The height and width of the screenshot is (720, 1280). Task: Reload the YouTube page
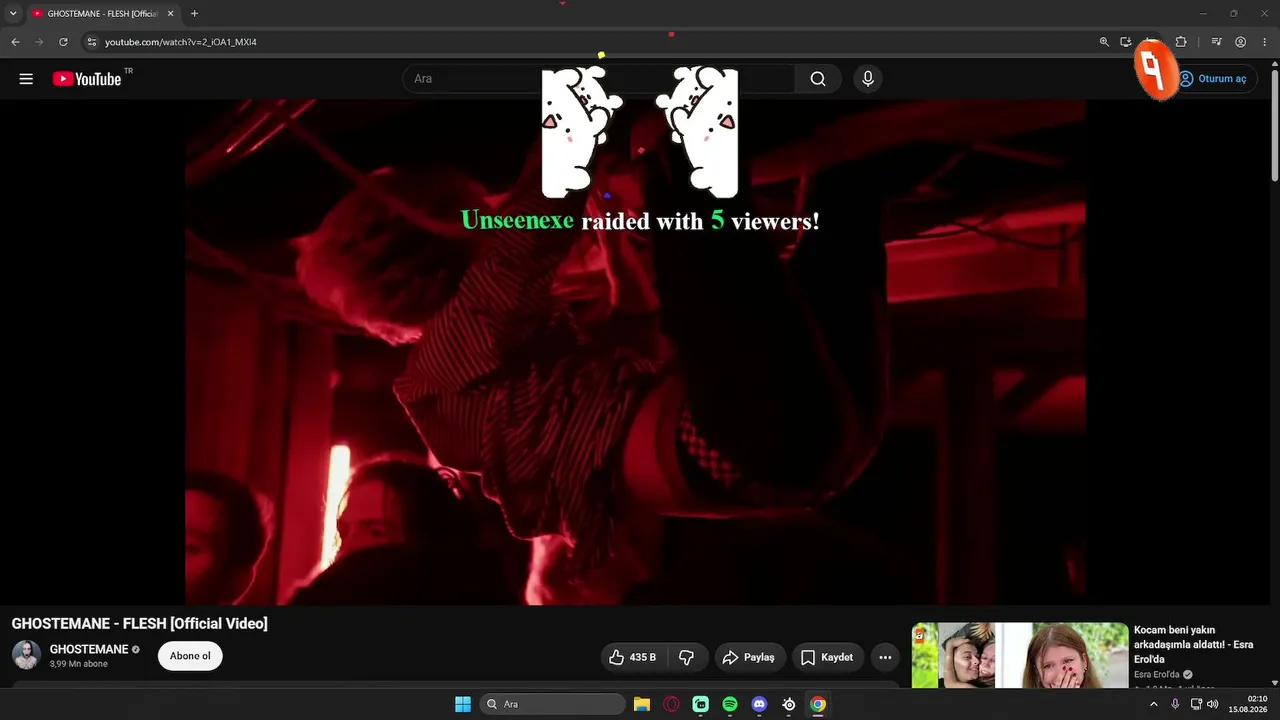click(63, 42)
